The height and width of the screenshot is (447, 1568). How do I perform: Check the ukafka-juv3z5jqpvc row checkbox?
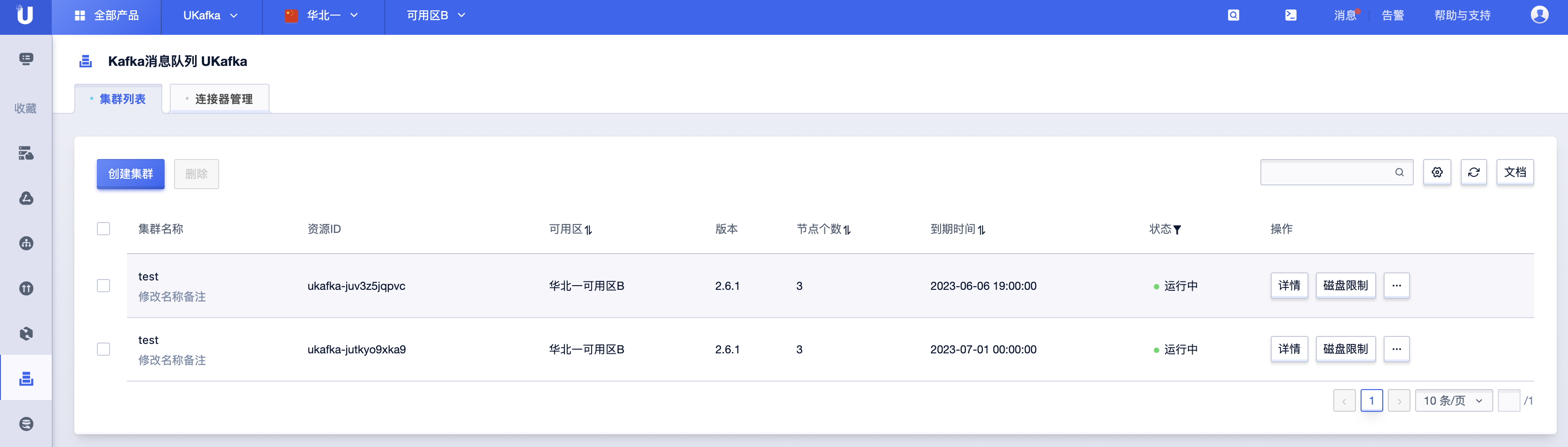click(x=103, y=286)
